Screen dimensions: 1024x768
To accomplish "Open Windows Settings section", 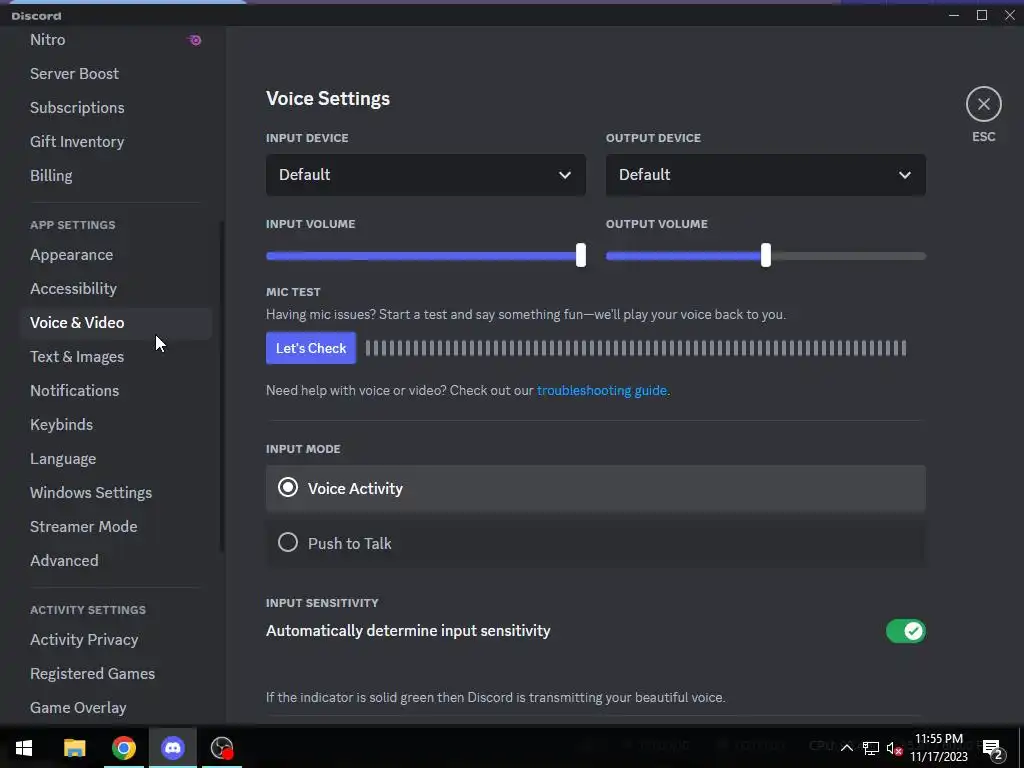I will point(91,492).
